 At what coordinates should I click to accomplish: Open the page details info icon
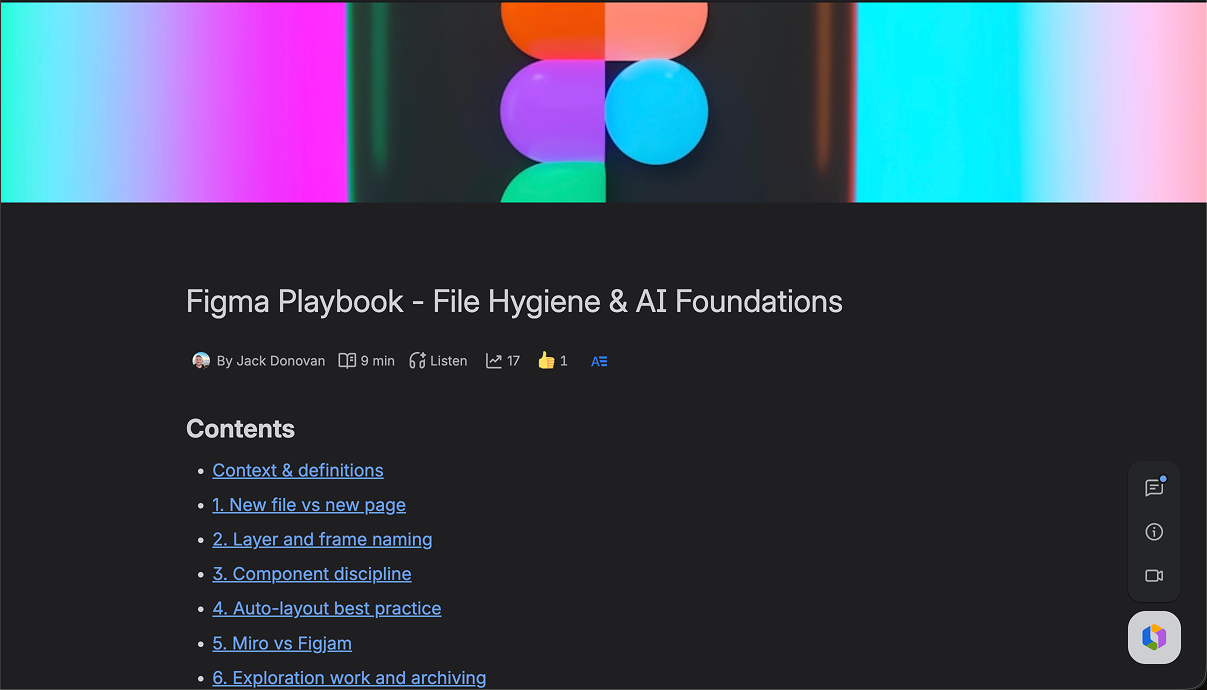tap(1154, 532)
